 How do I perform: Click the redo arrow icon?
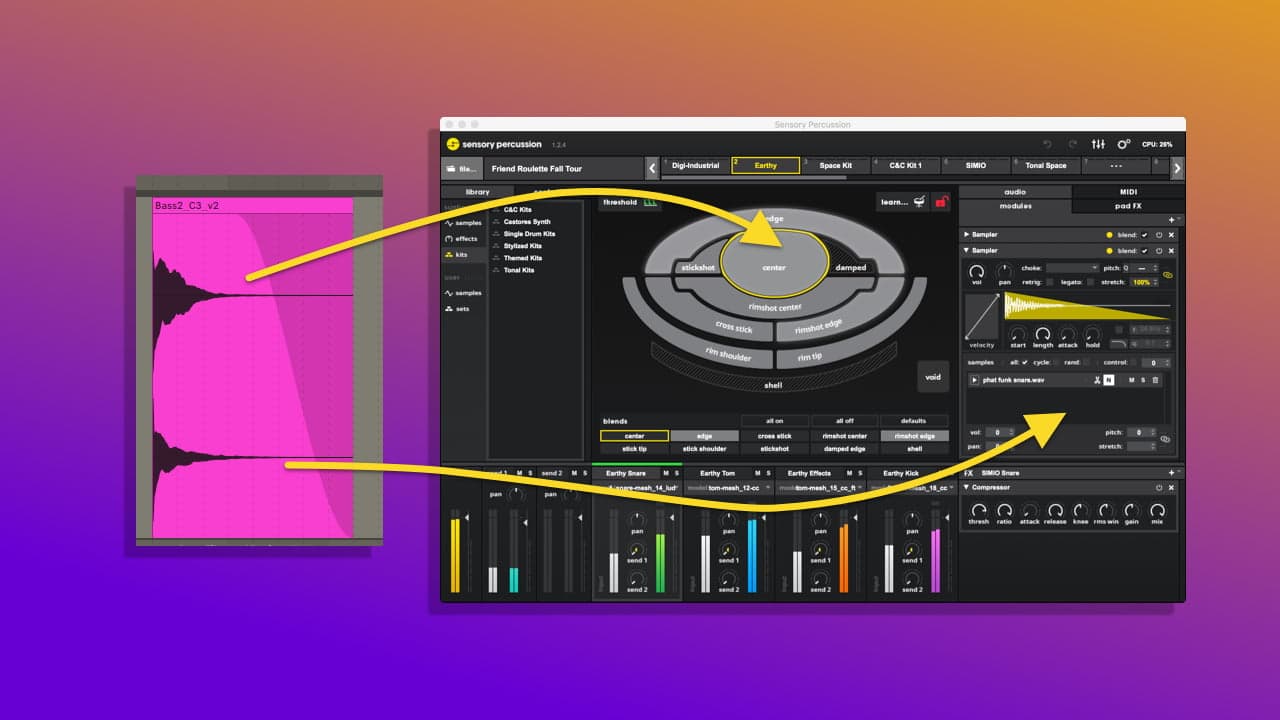(1072, 144)
